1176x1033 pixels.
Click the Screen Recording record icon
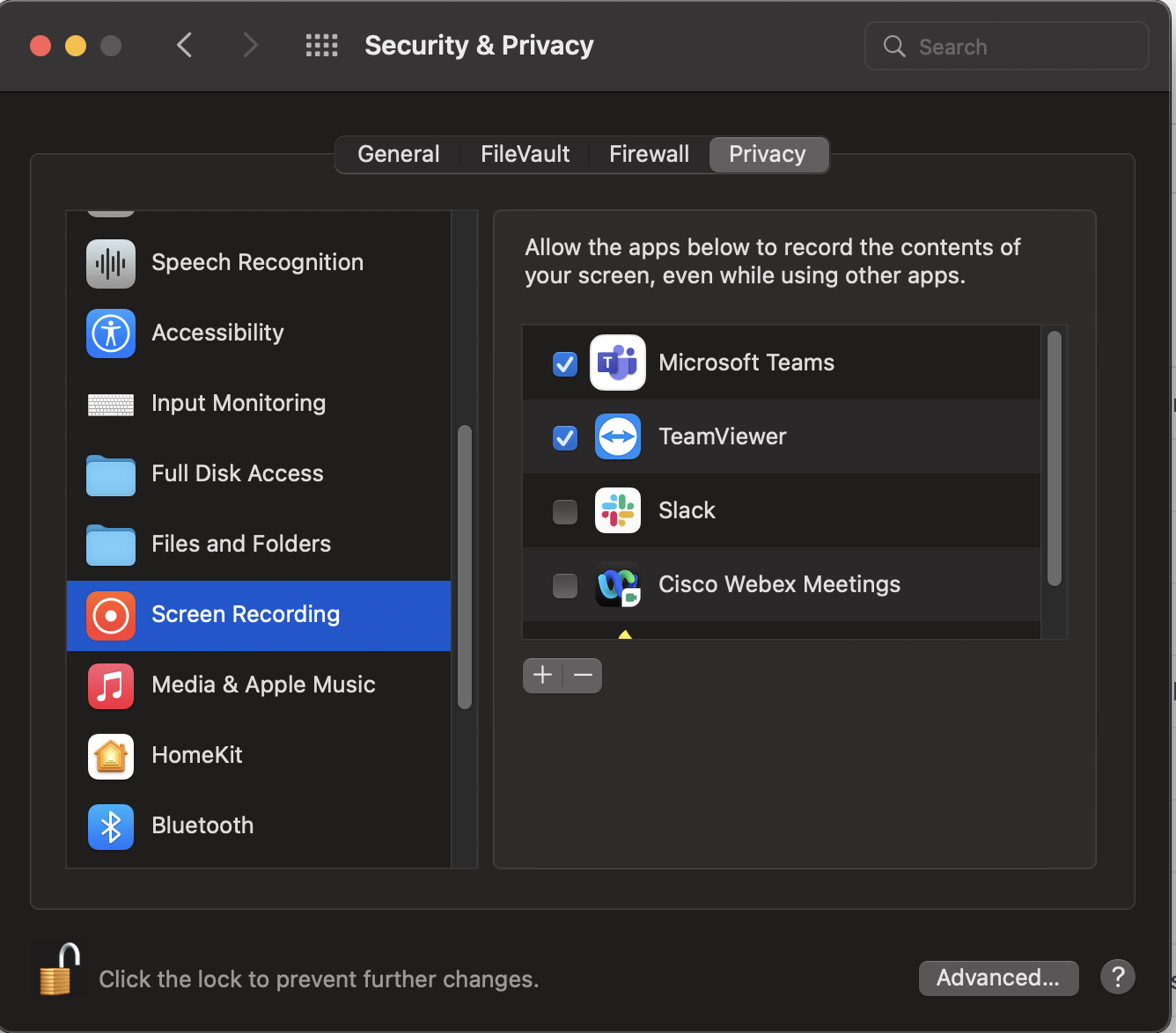pyautogui.click(x=111, y=616)
